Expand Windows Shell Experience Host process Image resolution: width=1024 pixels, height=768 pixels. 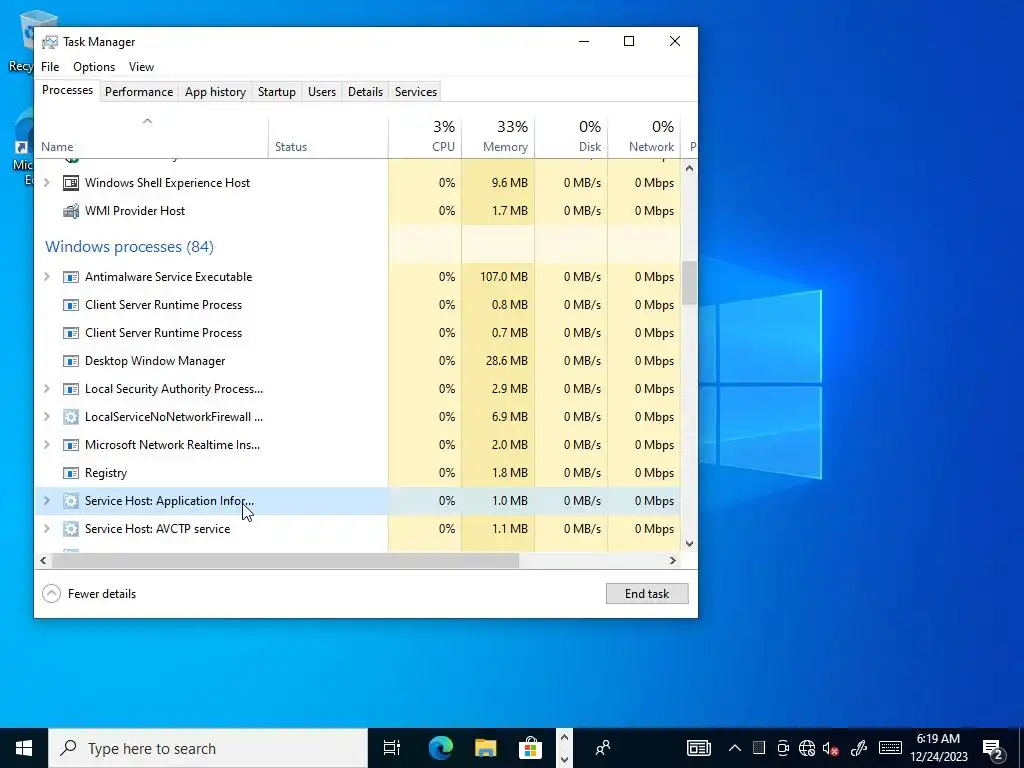tap(46, 183)
